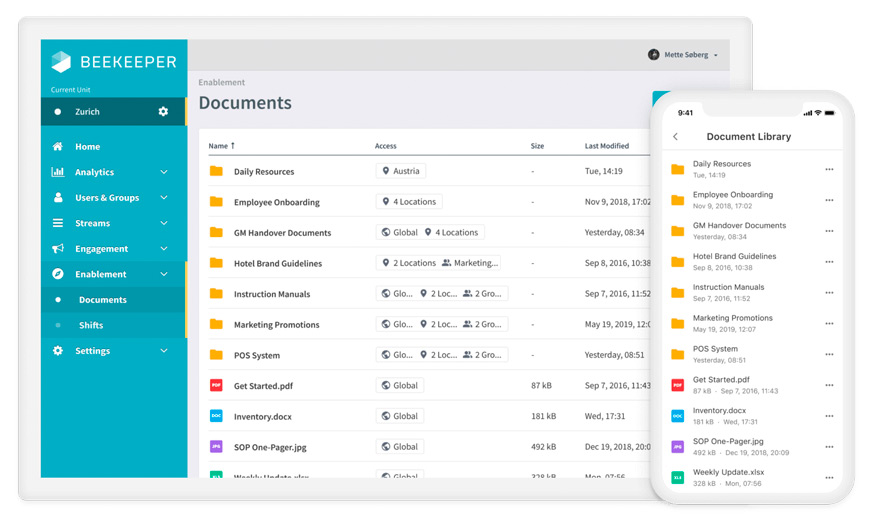Click the Daily Resources folder icon in table

pos(216,171)
